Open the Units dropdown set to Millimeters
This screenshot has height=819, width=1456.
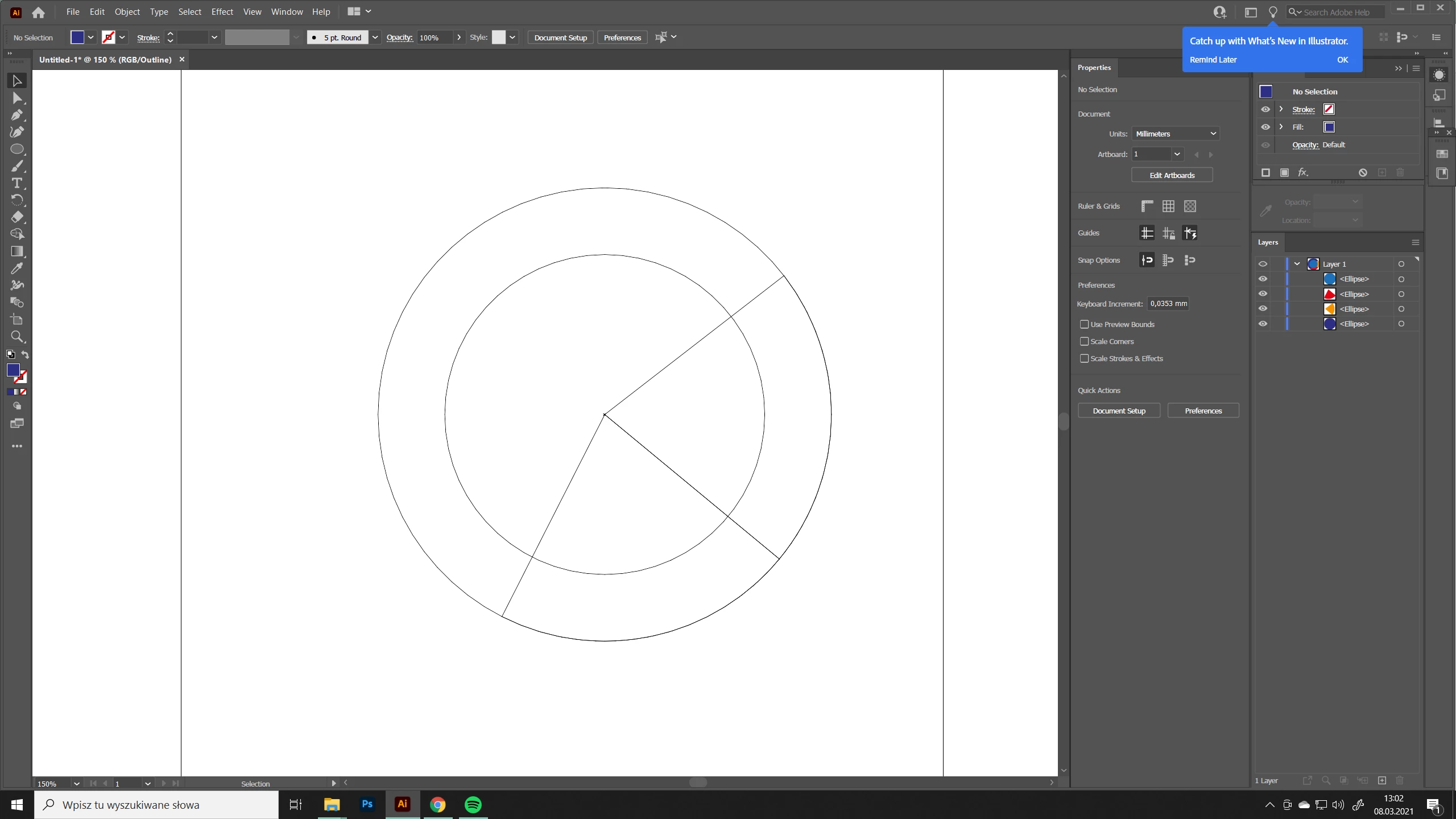click(x=1175, y=134)
